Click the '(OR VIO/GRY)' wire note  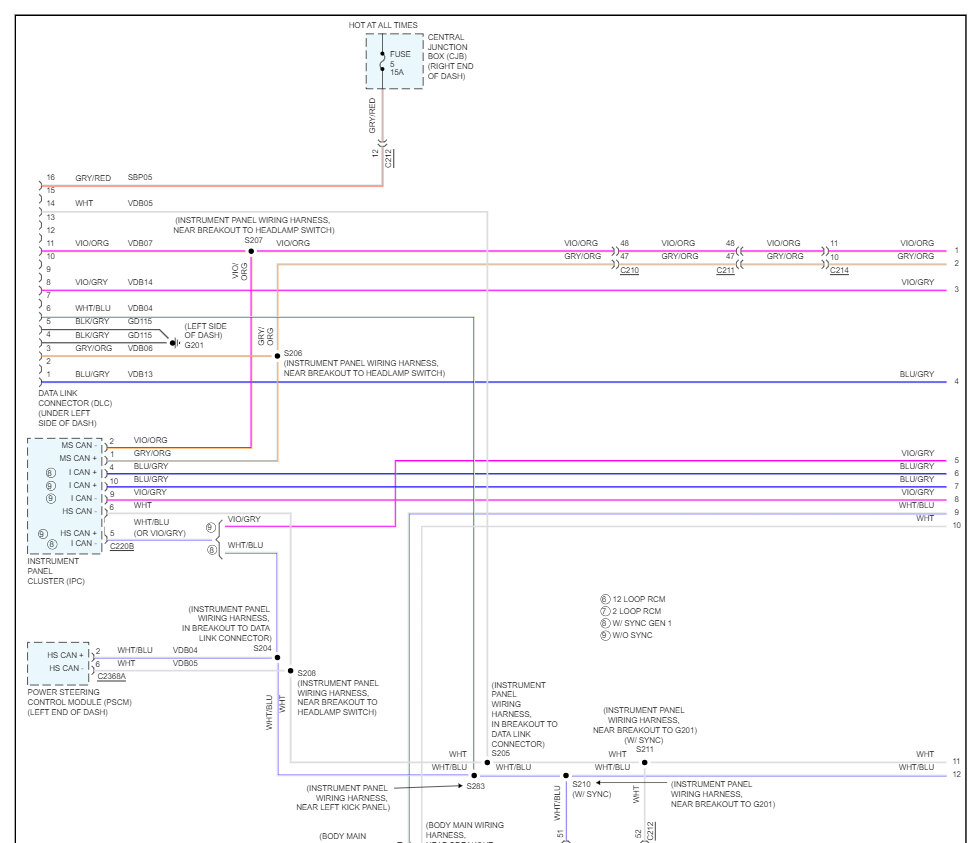pos(160,533)
